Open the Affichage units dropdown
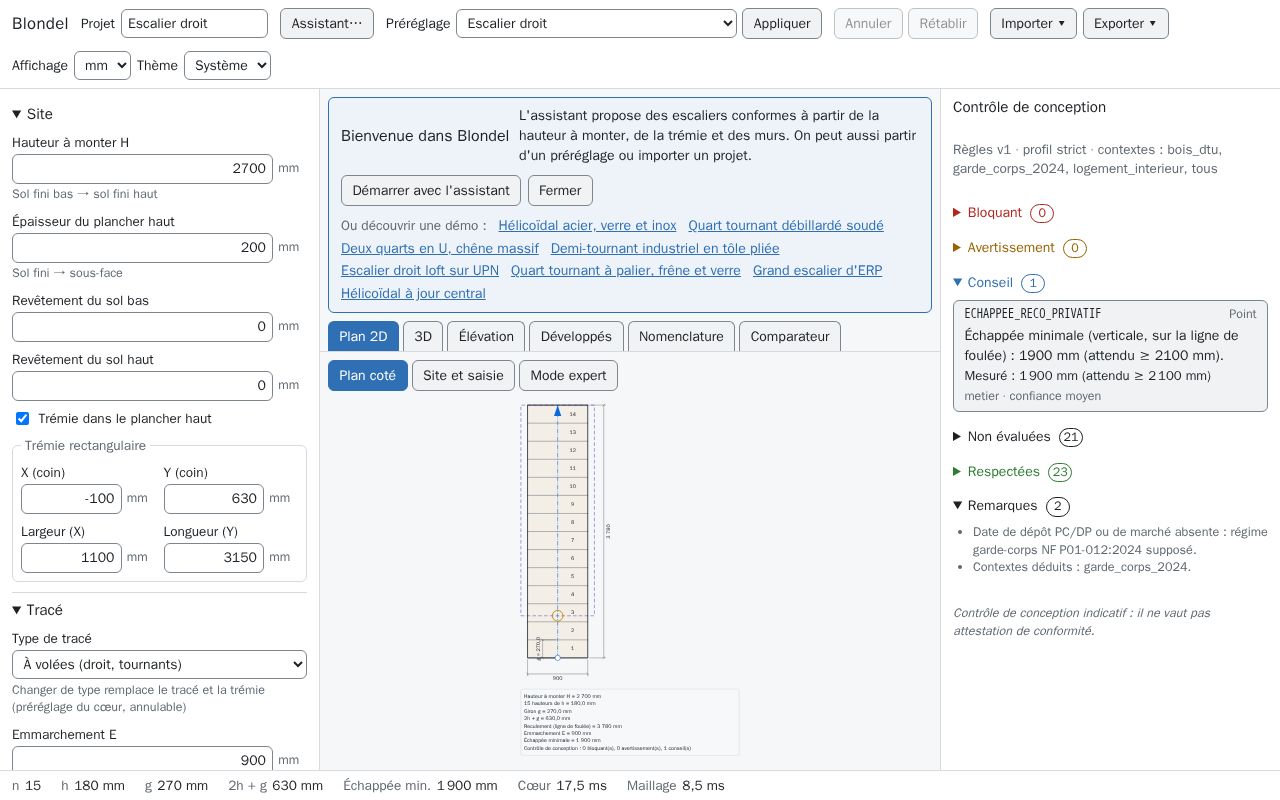This screenshot has width=1280, height=800. click(x=102, y=65)
